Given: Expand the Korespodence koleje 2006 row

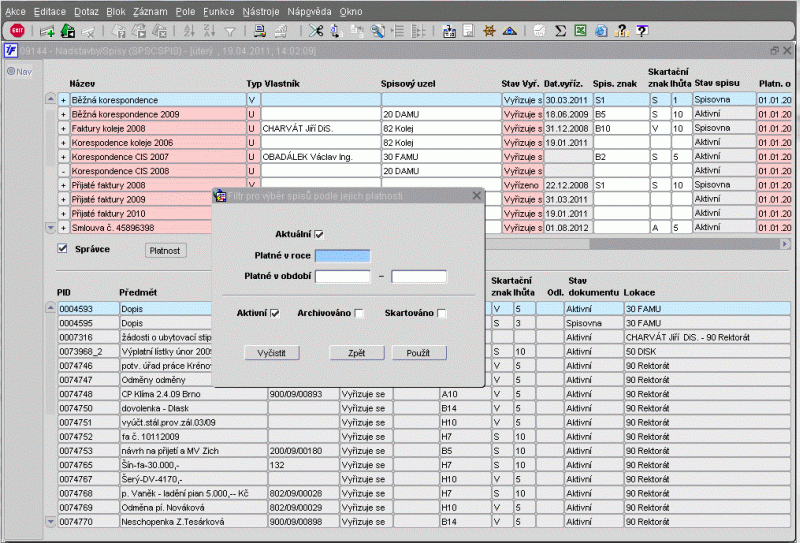Looking at the screenshot, I should (63, 143).
